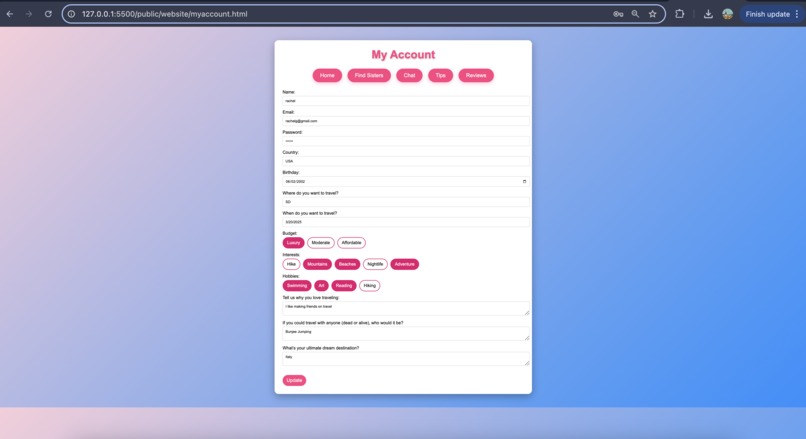Toggle the Reading hobby

[x=344, y=286]
